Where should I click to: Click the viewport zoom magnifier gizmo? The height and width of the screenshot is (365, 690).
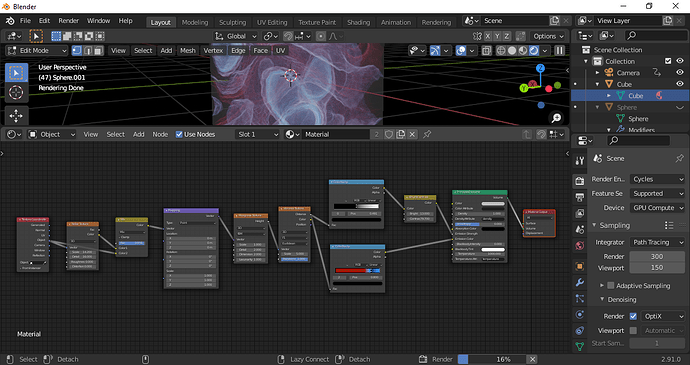tap(556, 118)
